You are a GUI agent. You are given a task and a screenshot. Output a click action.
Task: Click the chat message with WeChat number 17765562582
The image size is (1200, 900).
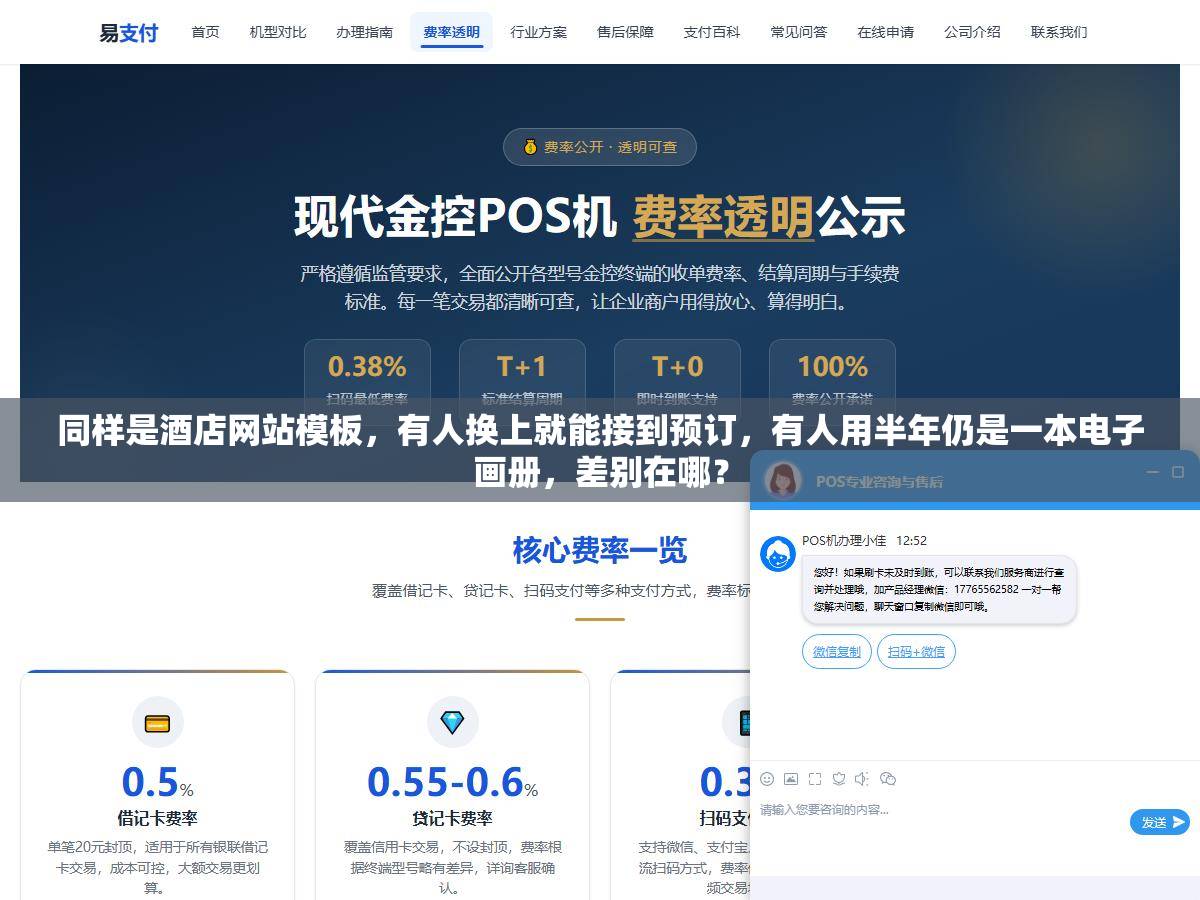939,589
